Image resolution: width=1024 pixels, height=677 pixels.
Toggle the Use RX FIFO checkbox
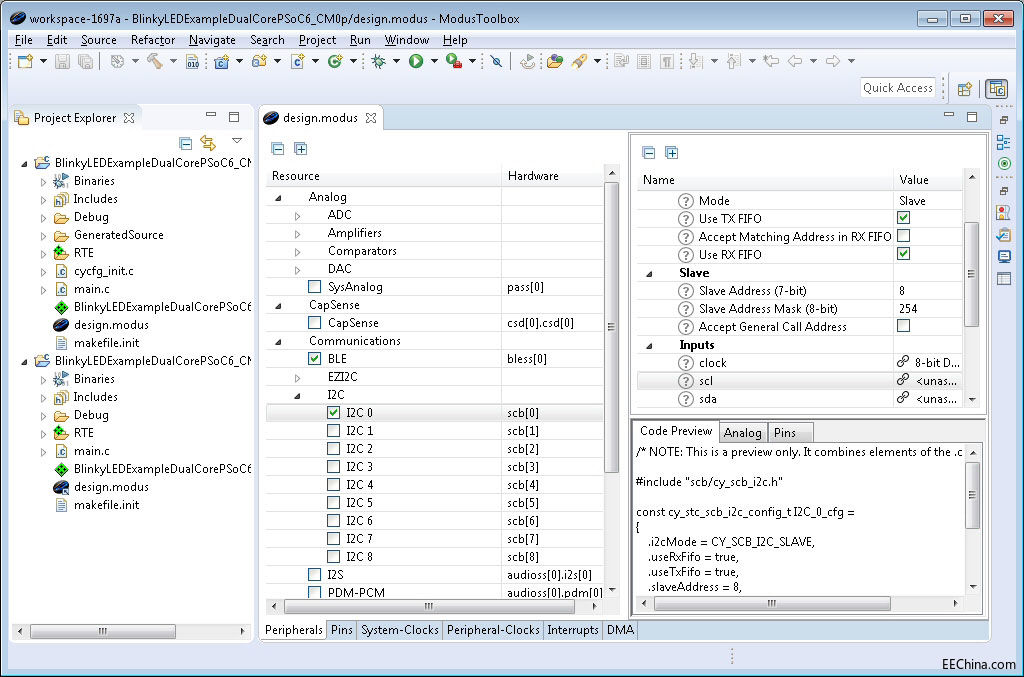tap(904, 253)
